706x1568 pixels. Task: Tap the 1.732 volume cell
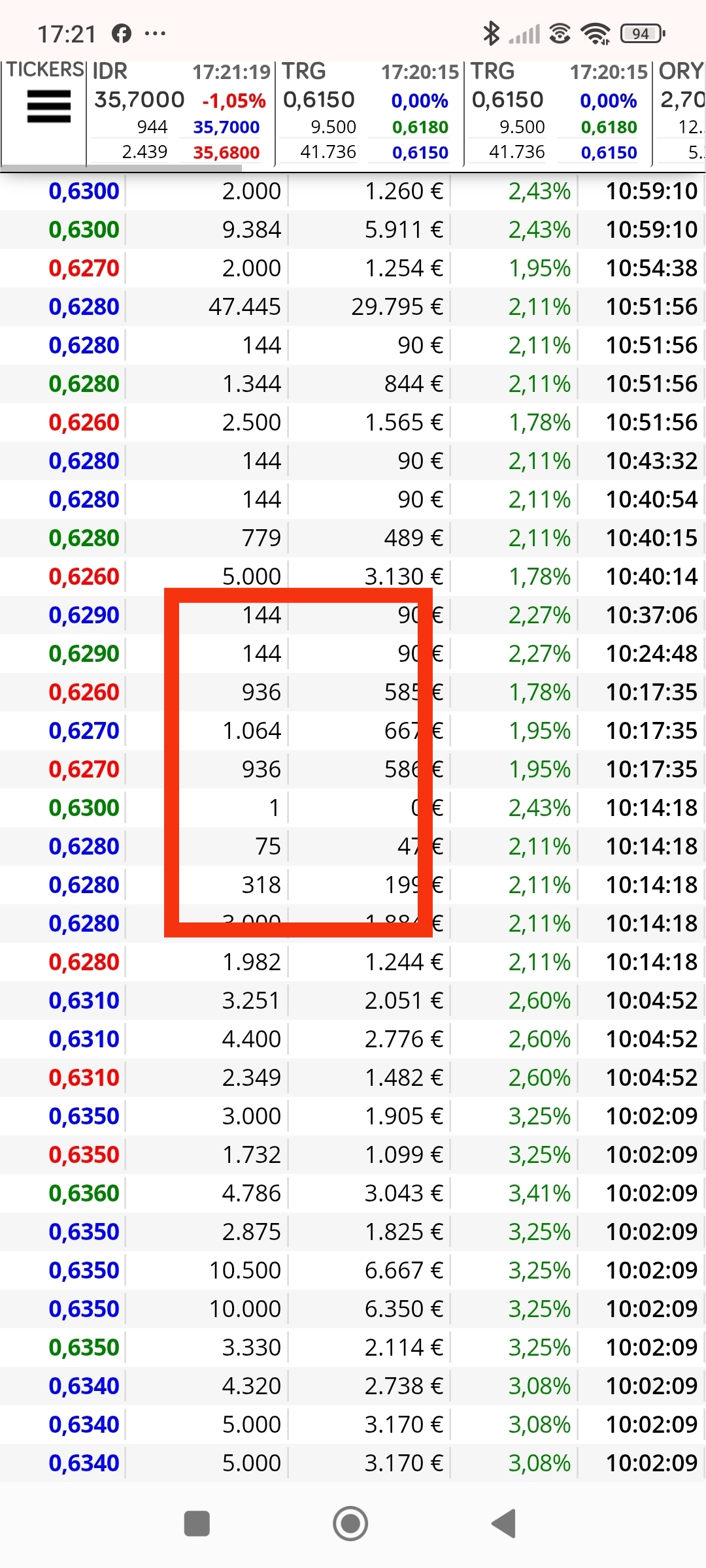252,1154
